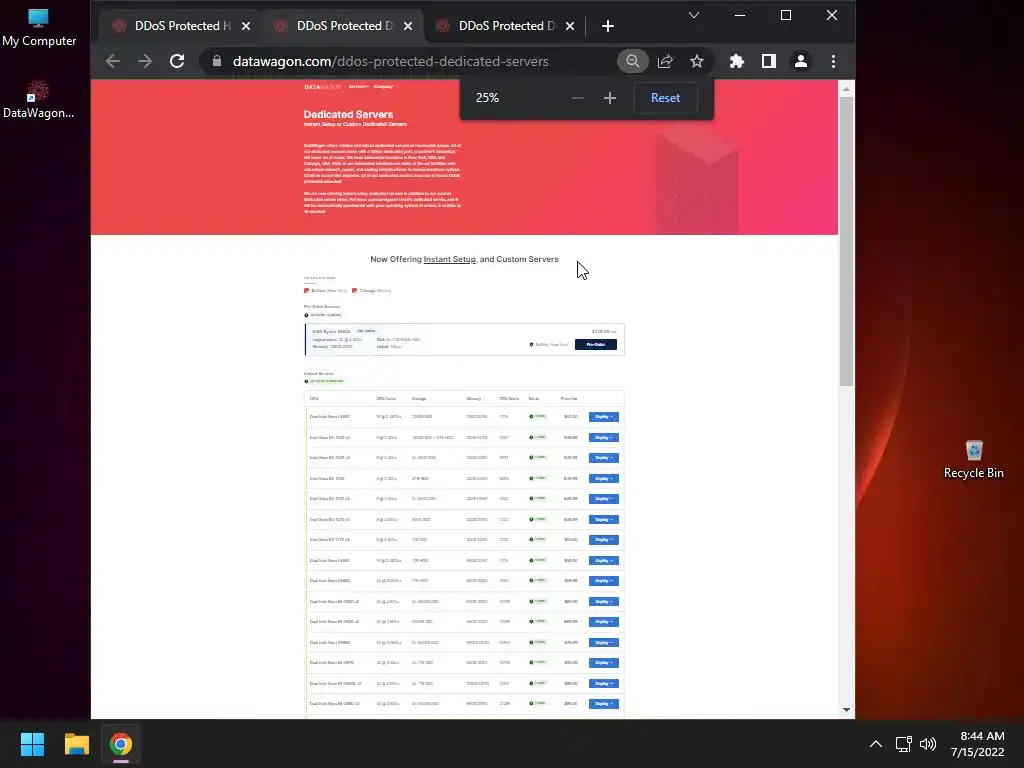Viewport: 1024px width, 768px height.
Task: Open the Services menu in the site header
Action: click(x=359, y=86)
